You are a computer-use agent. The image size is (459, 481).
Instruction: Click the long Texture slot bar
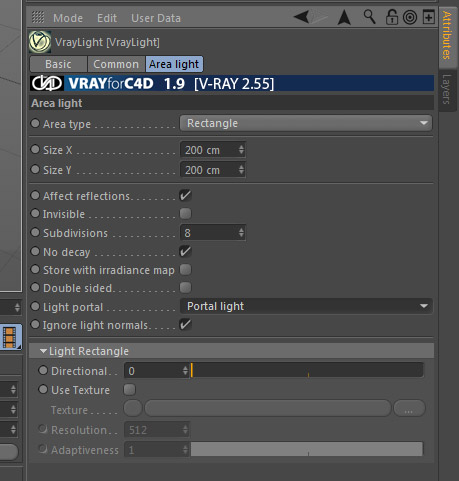click(268, 409)
